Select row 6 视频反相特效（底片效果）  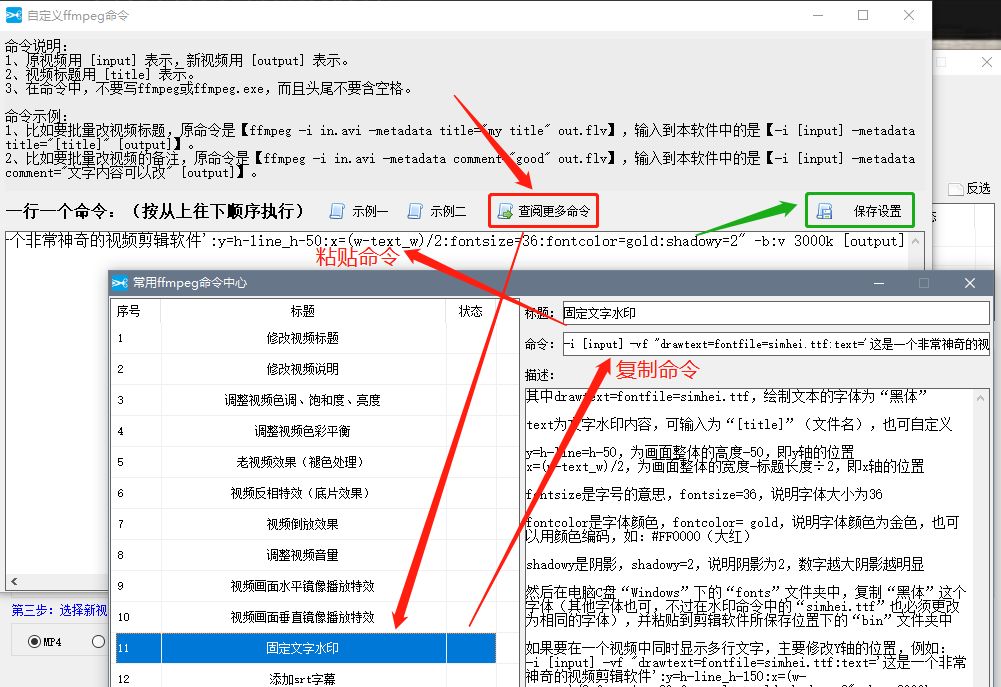coord(305,493)
